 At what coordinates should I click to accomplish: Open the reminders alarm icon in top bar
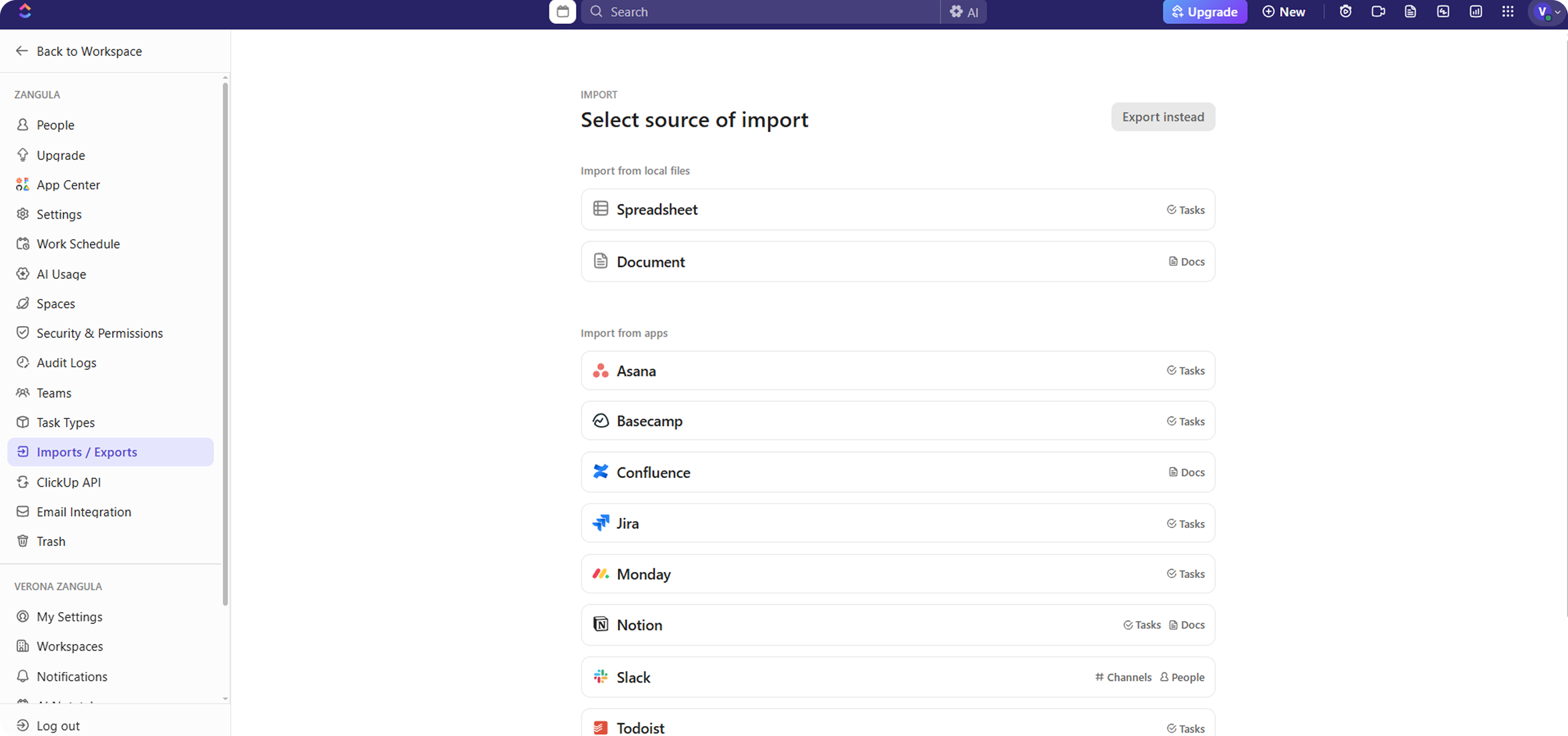tap(1345, 11)
